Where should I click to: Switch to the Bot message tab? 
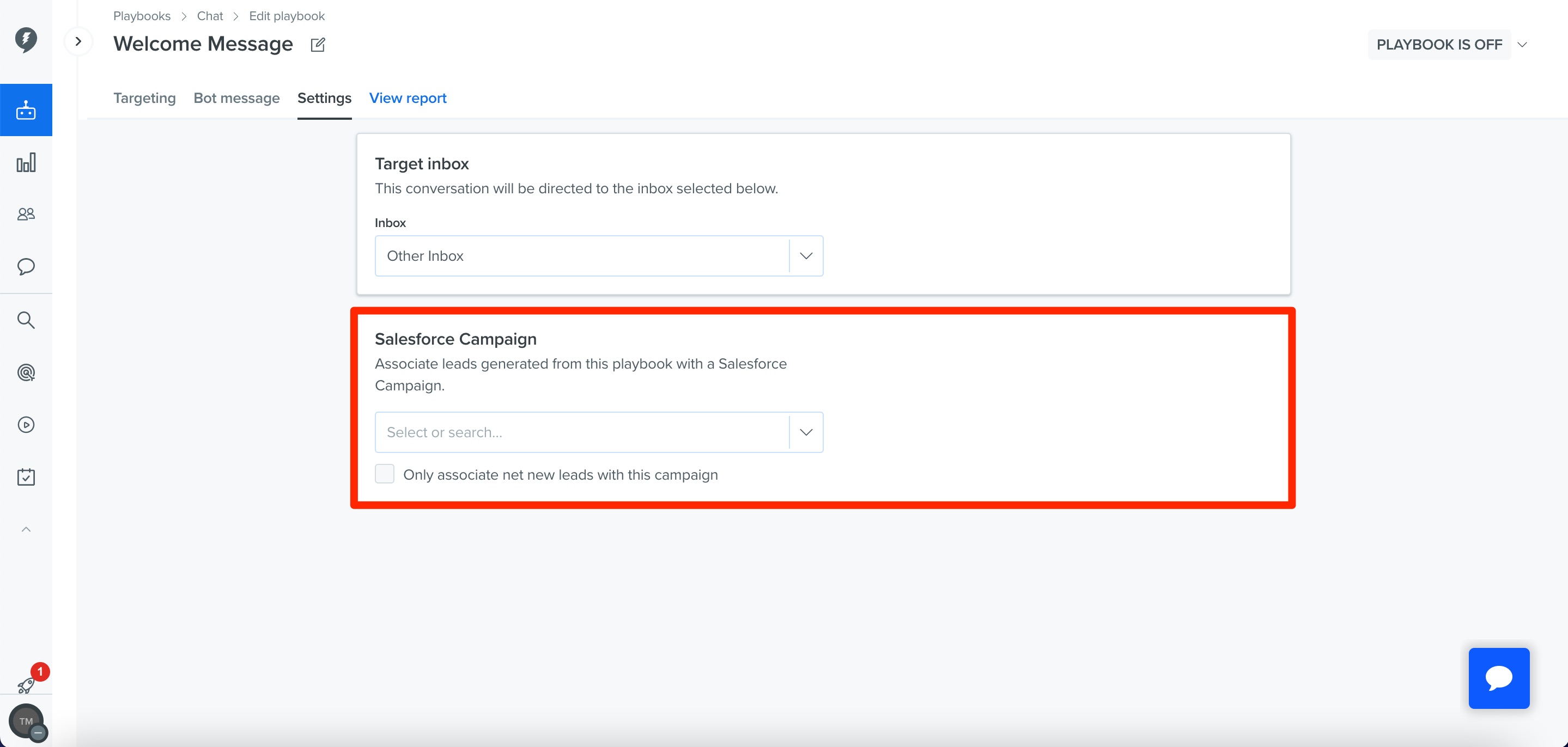237,98
